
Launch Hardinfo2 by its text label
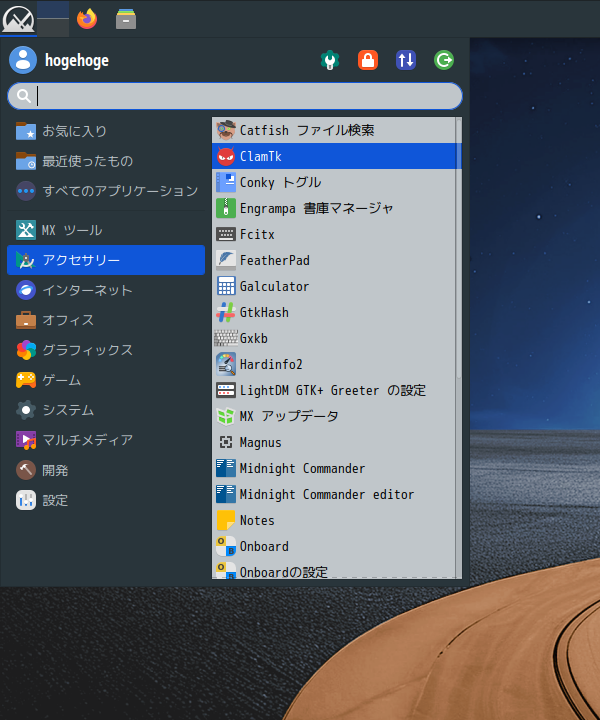pos(271,364)
